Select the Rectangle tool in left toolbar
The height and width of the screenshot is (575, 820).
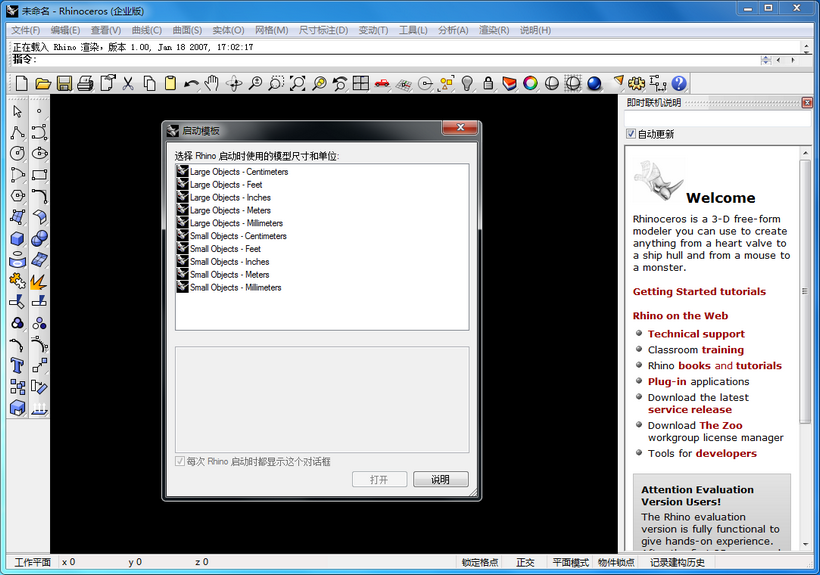tap(39, 175)
